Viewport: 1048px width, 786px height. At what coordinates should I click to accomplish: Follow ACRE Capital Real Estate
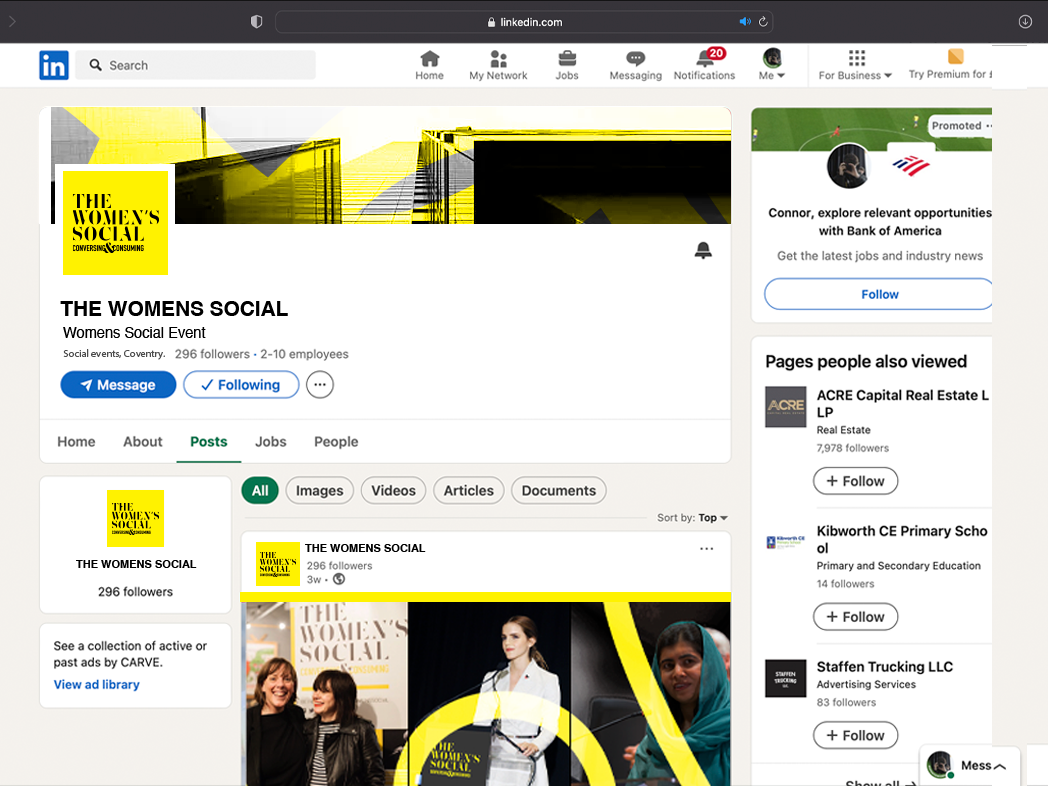856,481
